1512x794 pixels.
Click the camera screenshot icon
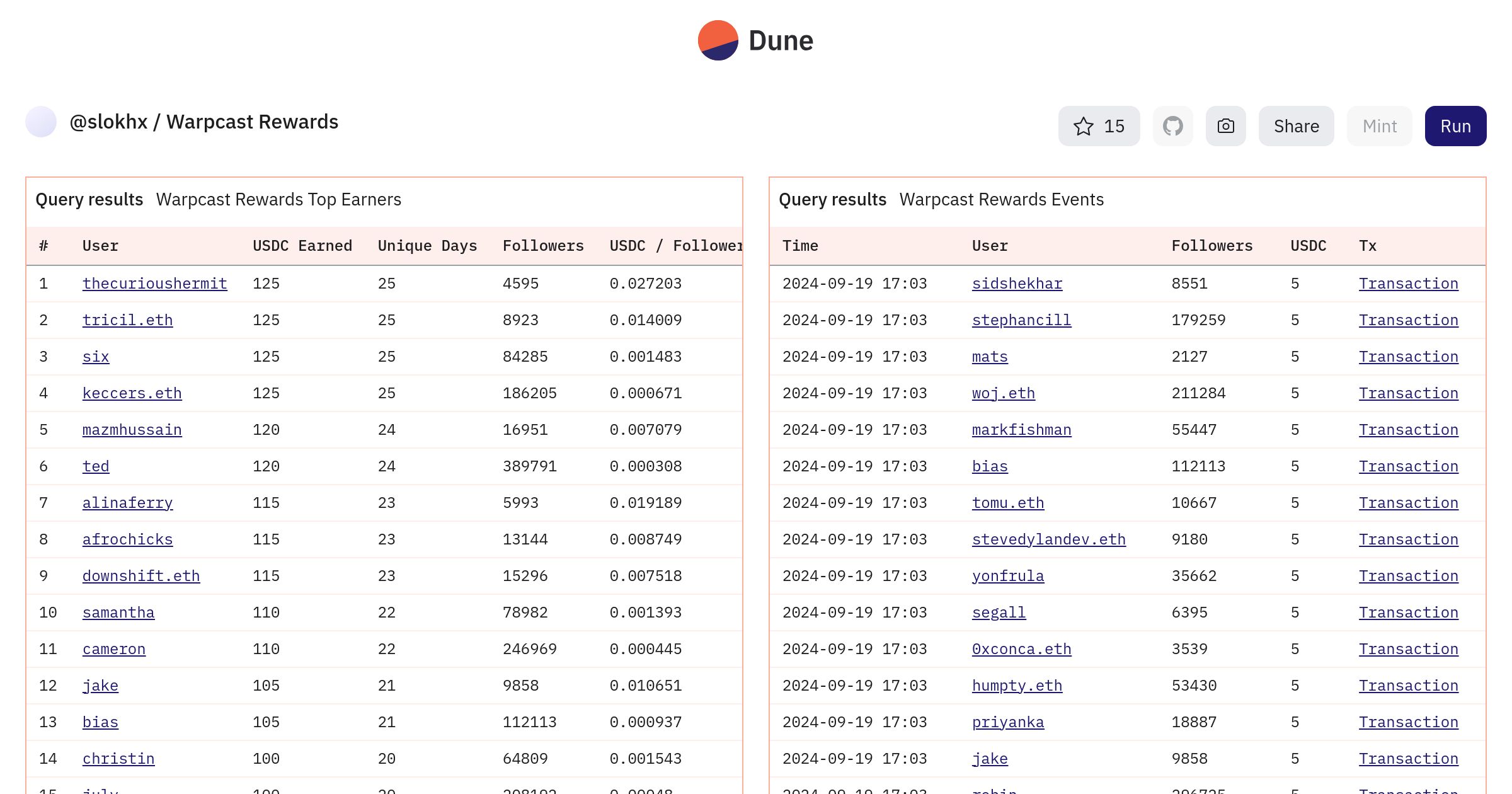(1225, 126)
